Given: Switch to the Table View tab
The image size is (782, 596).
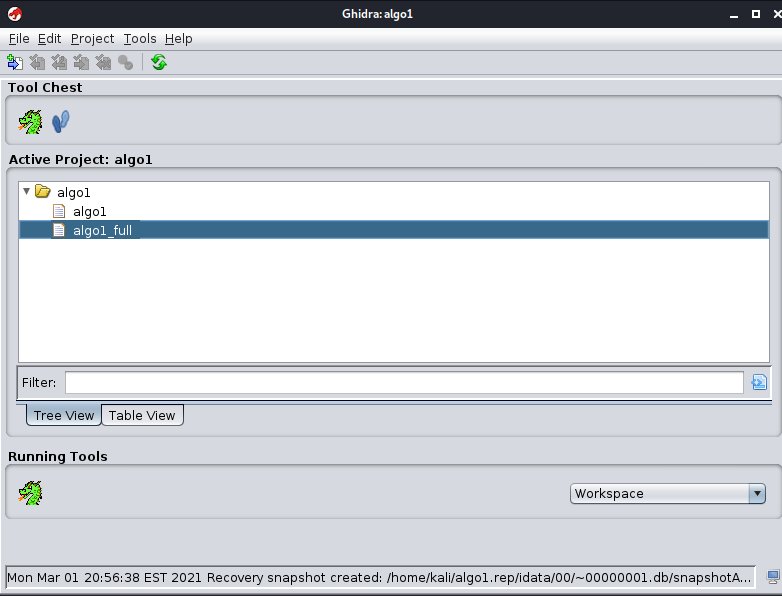Looking at the screenshot, I should pyautogui.click(x=142, y=415).
